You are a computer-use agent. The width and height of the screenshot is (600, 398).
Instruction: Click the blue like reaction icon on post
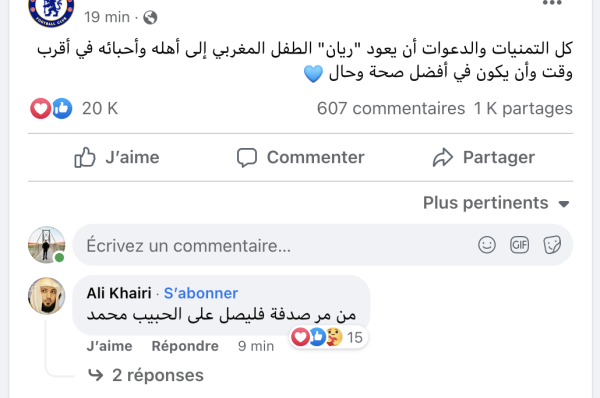[62, 108]
